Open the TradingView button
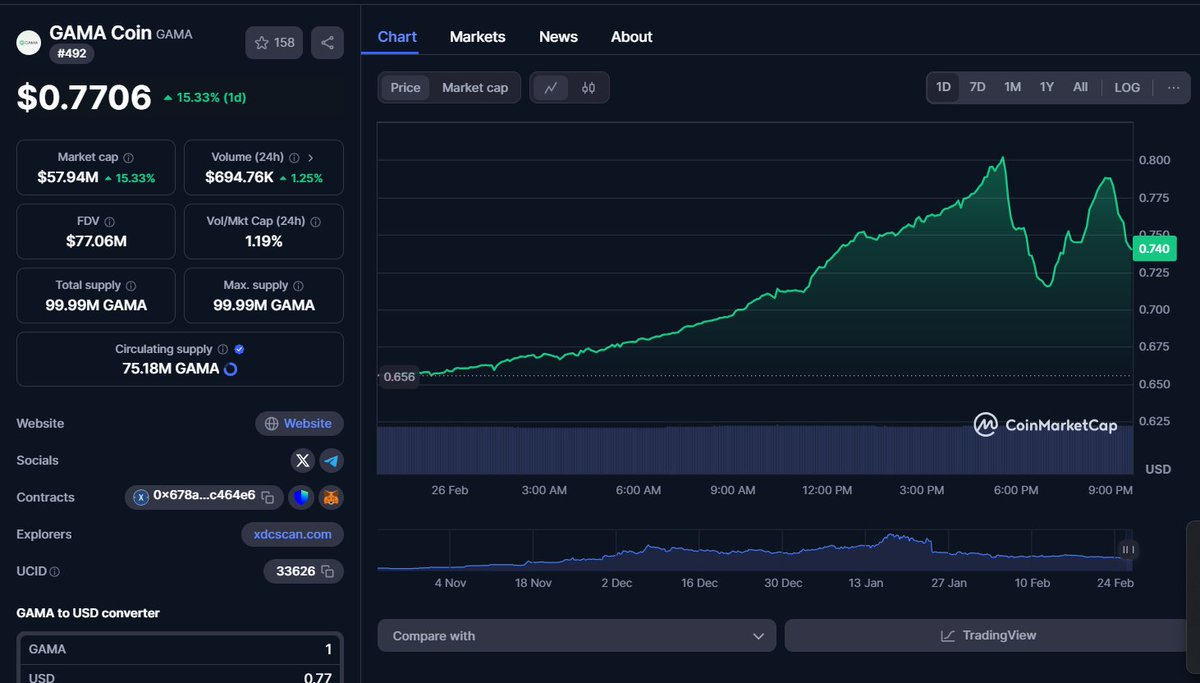The height and width of the screenshot is (683, 1200). (987, 636)
